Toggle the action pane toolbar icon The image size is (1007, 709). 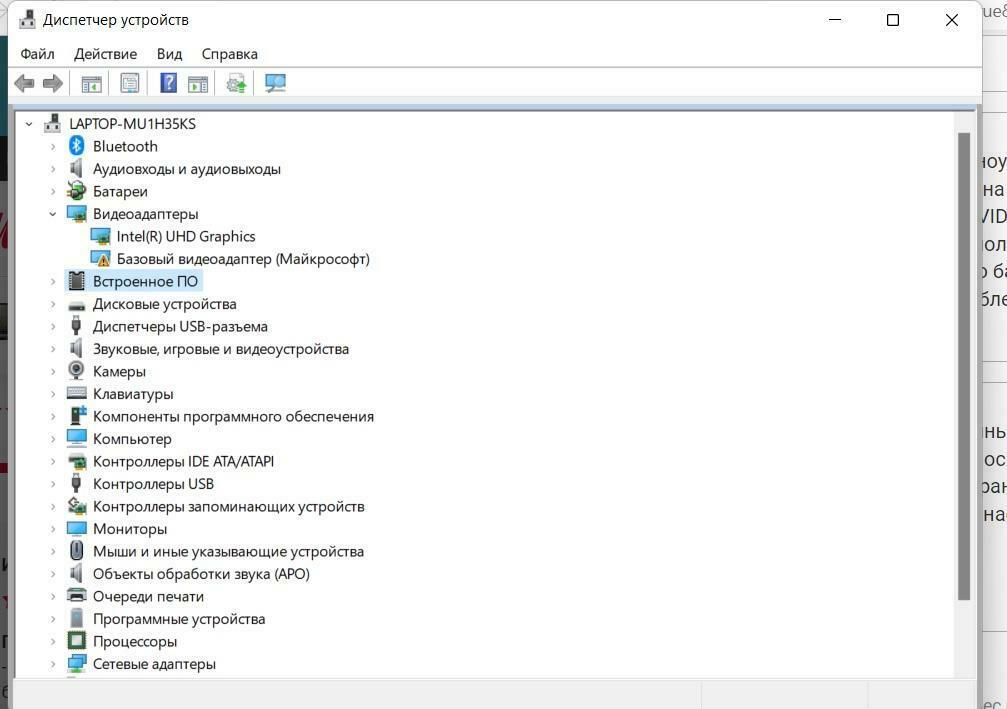coord(198,83)
